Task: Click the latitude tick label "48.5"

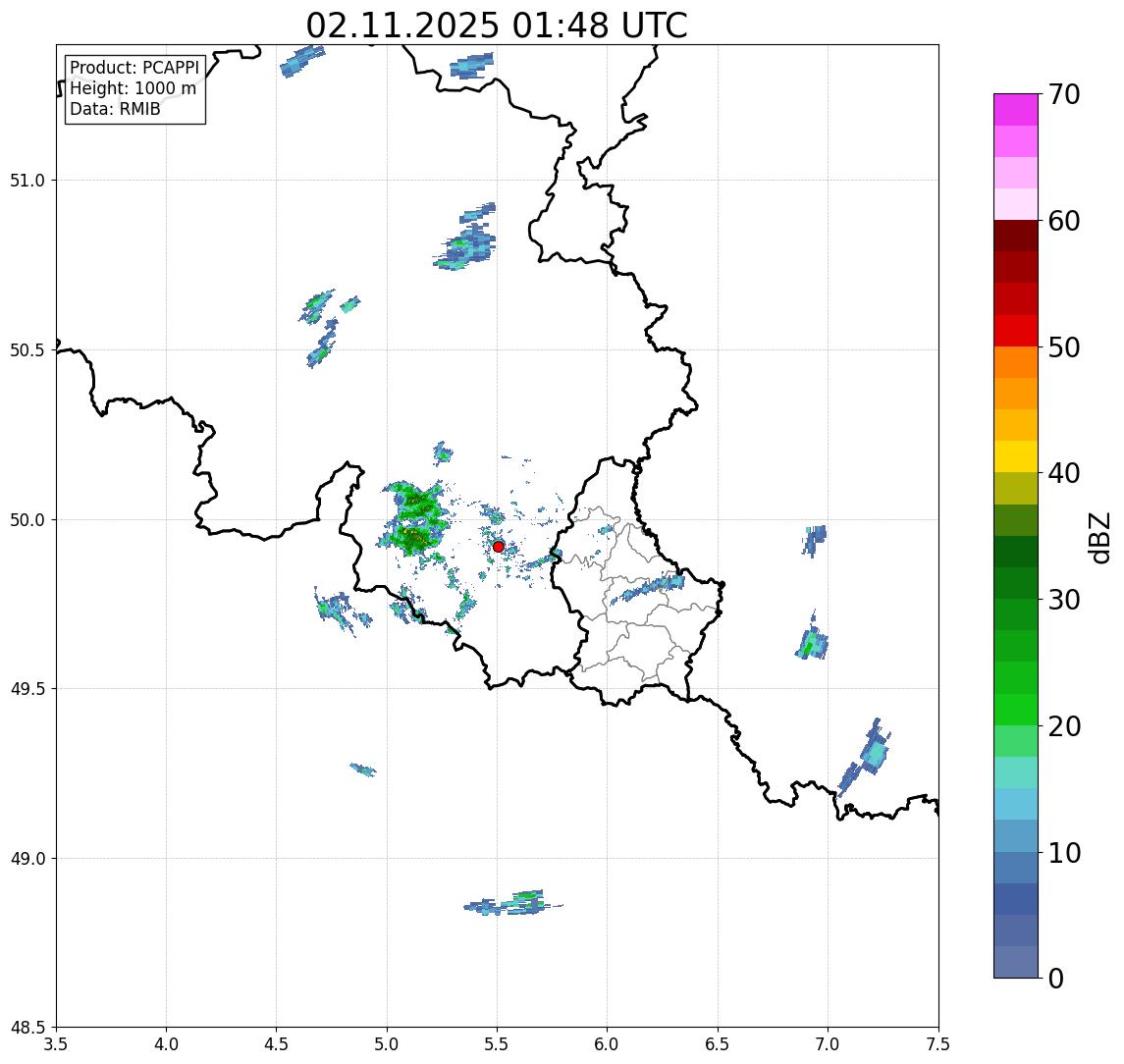Action: pos(27,1028)
